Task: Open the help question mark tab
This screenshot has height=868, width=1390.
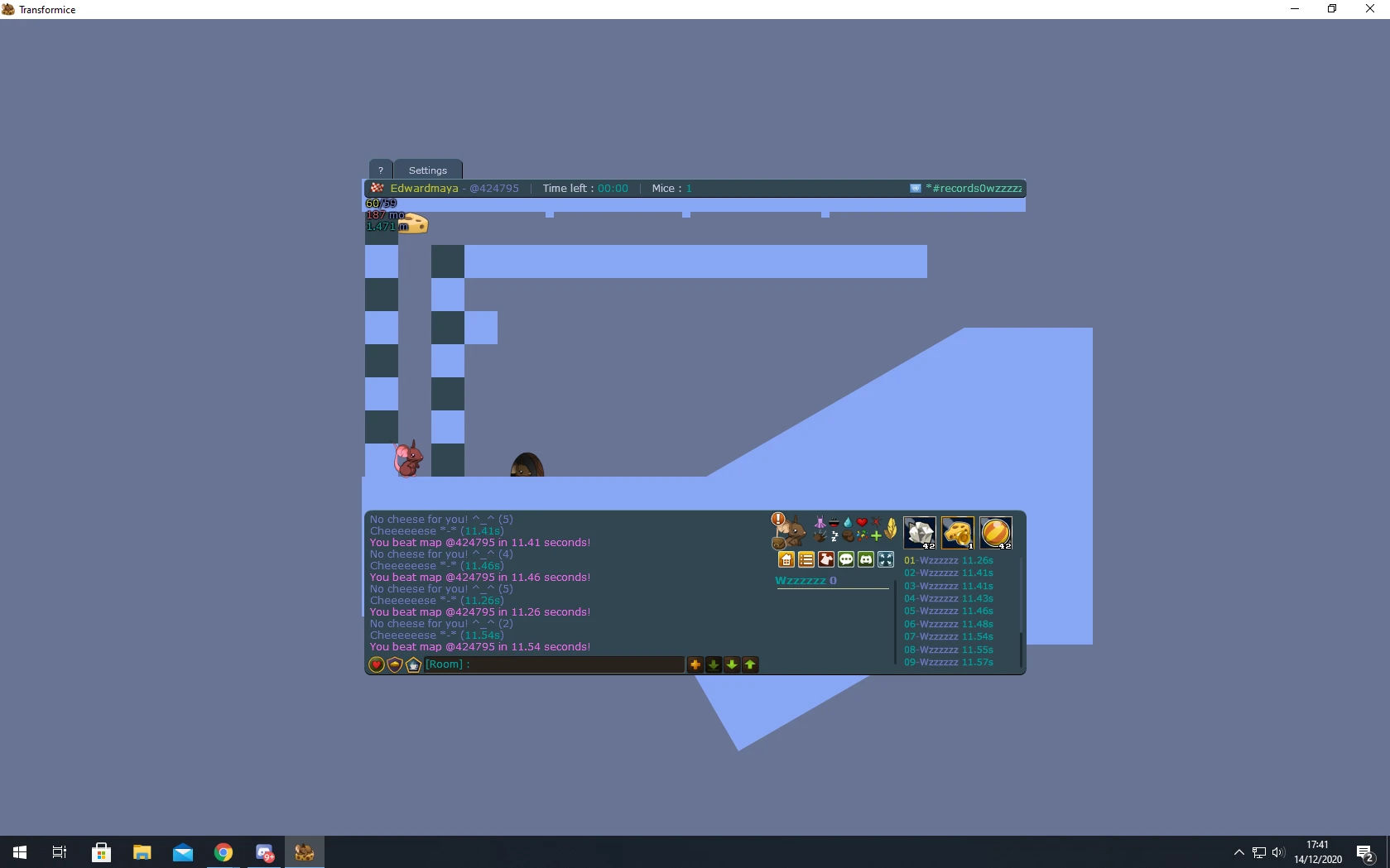Action: [x=380, y=170]
